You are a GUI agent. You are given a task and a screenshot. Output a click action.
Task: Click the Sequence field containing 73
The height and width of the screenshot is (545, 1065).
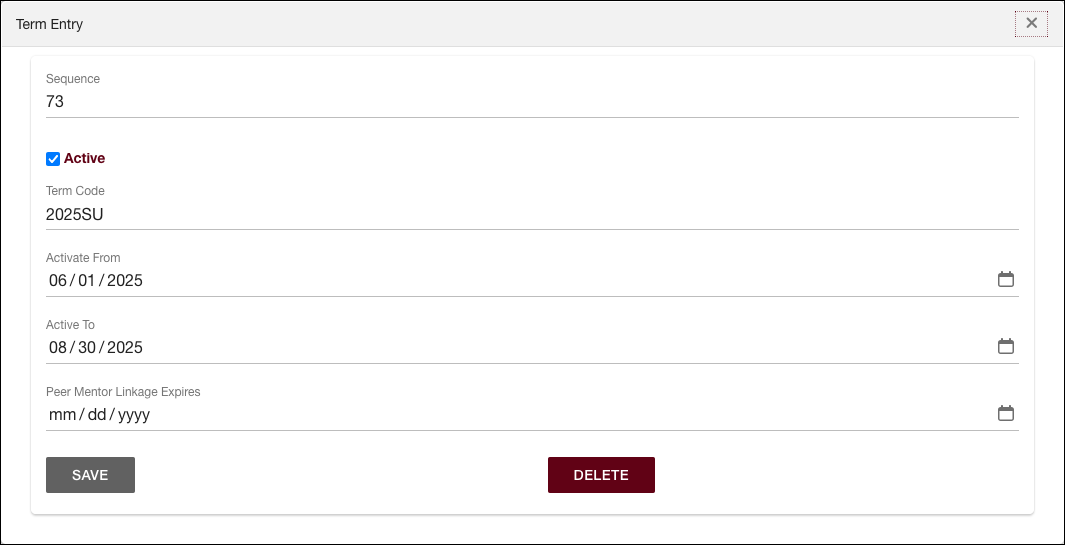coord(531,102)
